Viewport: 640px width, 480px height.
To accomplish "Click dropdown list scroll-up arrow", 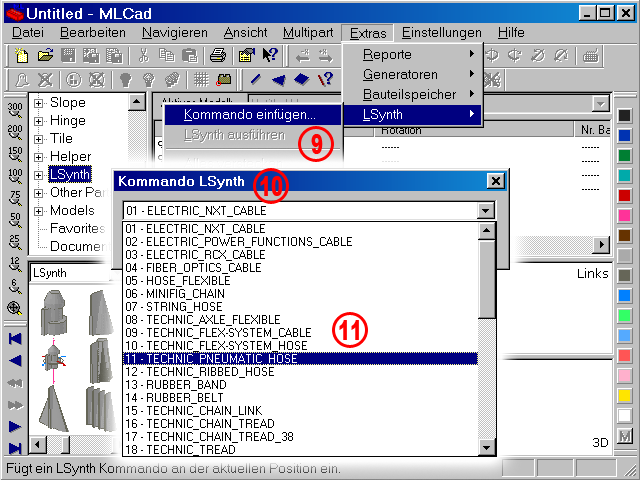I will (x=486, y=231).
